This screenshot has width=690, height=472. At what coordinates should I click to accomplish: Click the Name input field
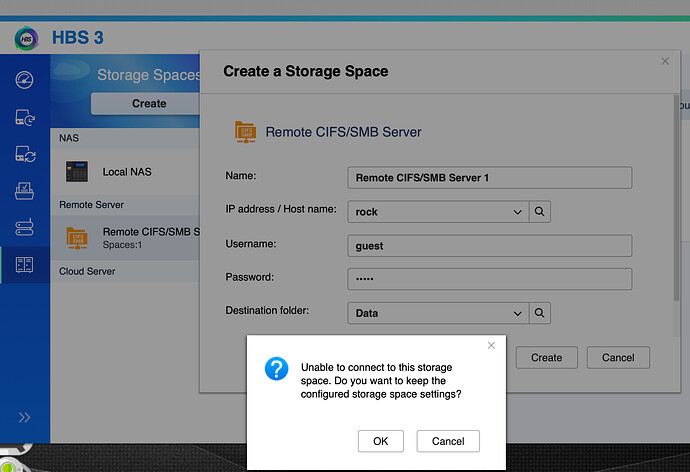click(490, 178)
